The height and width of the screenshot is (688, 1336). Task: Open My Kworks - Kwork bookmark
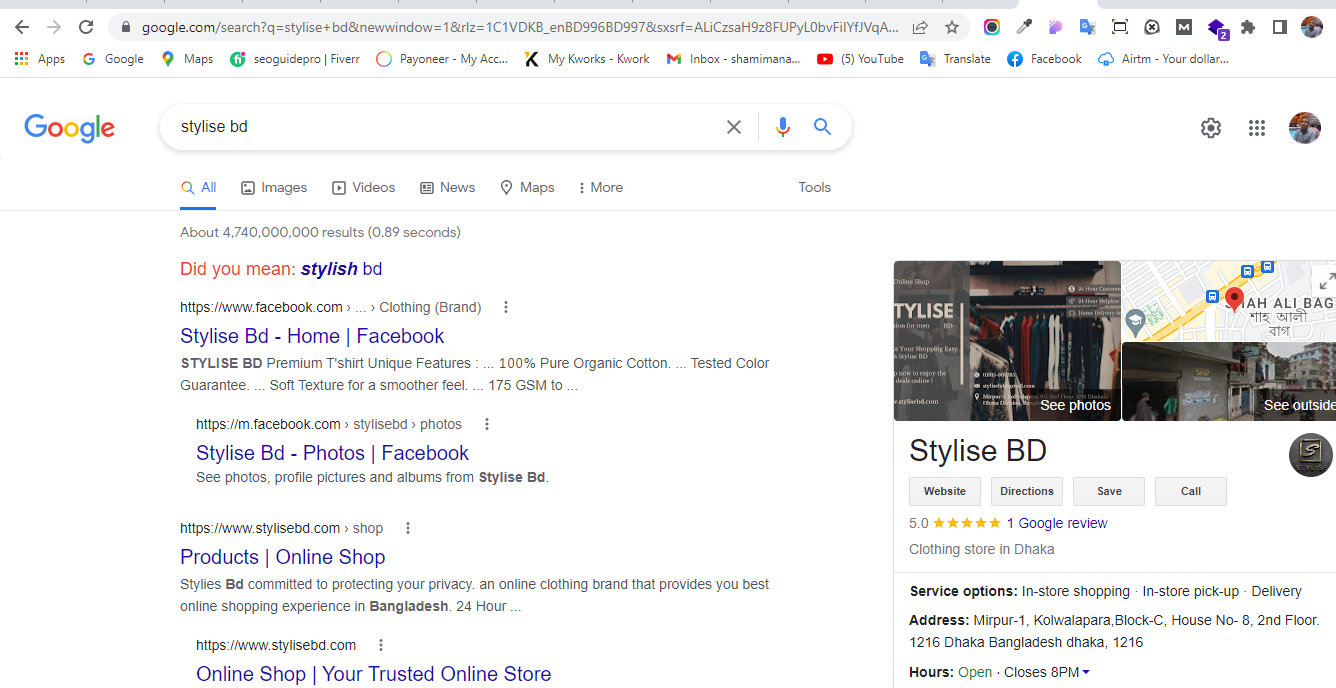(587, 59)
